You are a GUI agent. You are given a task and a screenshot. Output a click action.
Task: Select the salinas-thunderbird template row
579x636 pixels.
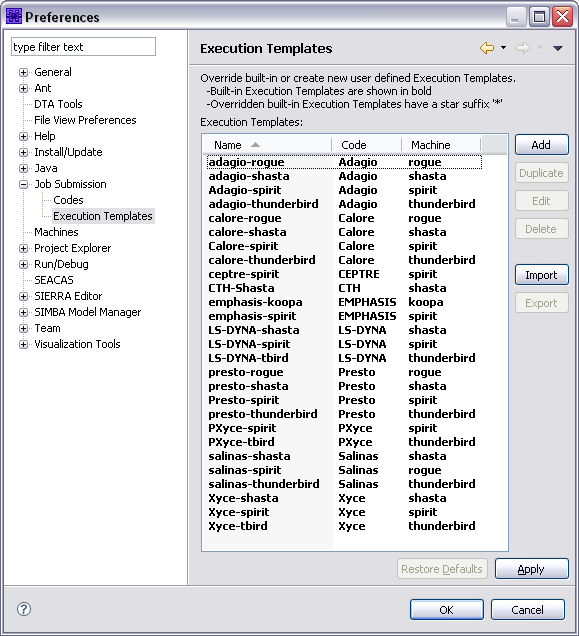344,484
